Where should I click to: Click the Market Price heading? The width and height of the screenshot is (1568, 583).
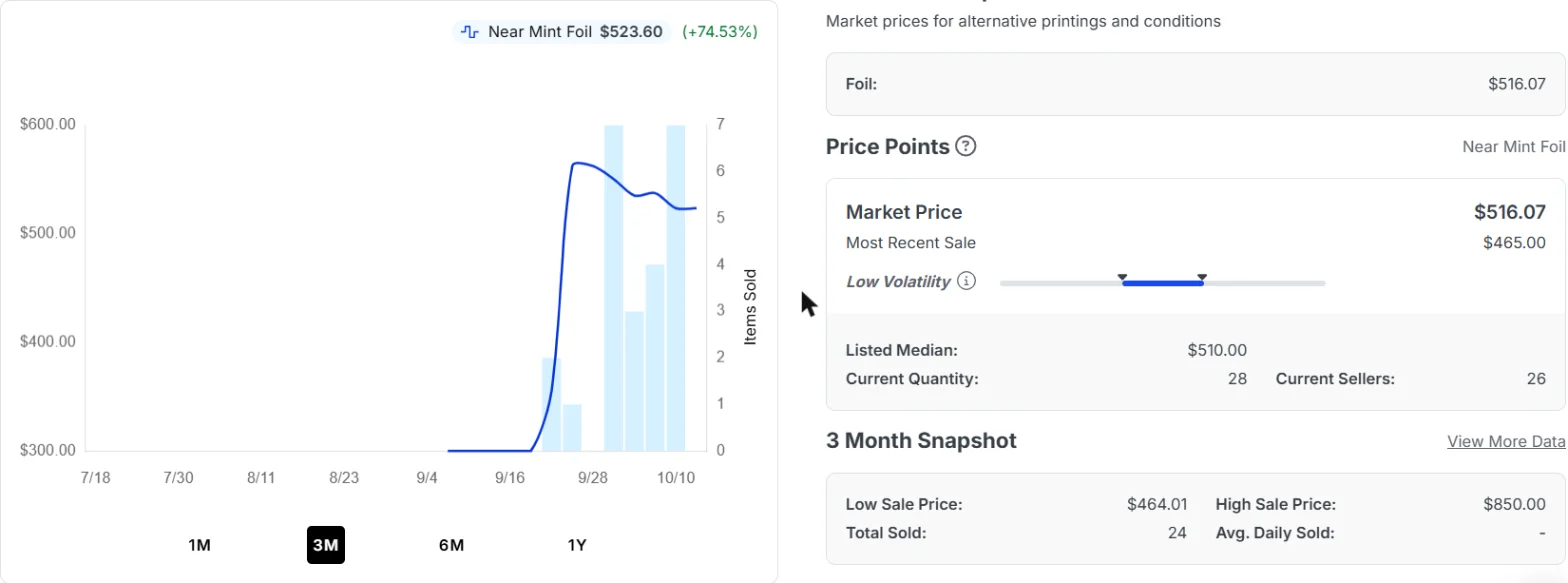[x=904, y=212]
